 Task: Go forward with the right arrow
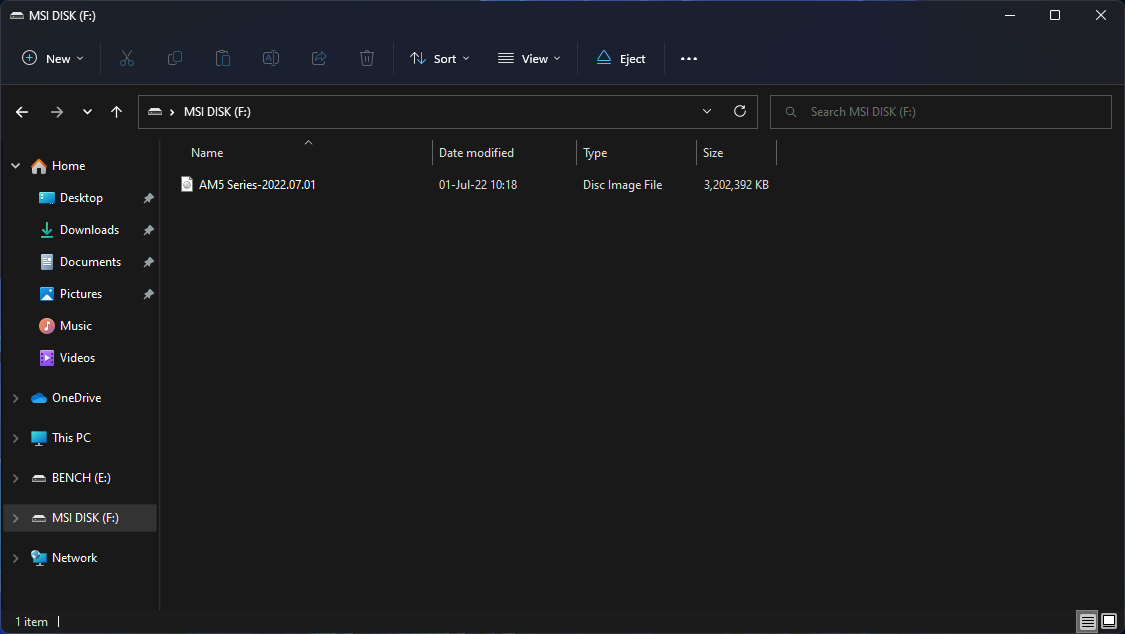57,112
